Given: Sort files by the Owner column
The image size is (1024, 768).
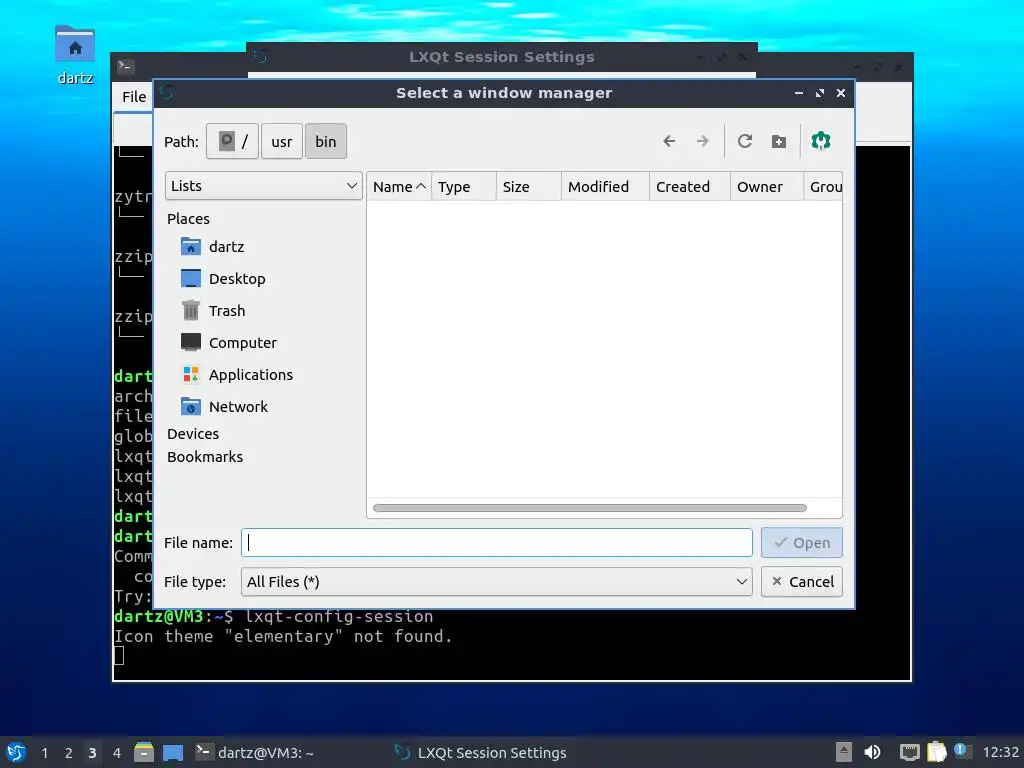Looking at the screenshot, I should [766, 187].
